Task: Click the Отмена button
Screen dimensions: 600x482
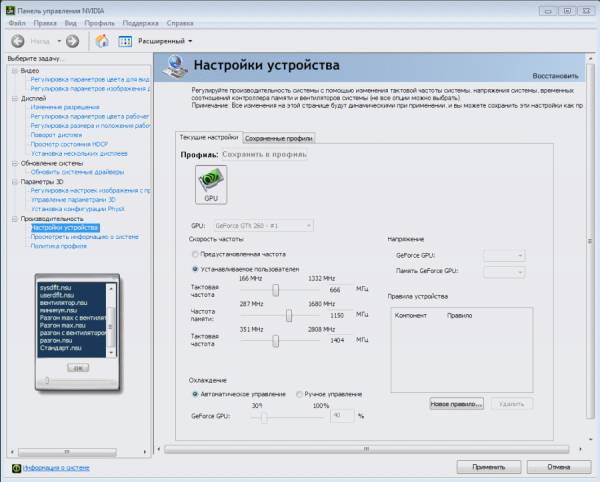Action: [x=559, y=467]
